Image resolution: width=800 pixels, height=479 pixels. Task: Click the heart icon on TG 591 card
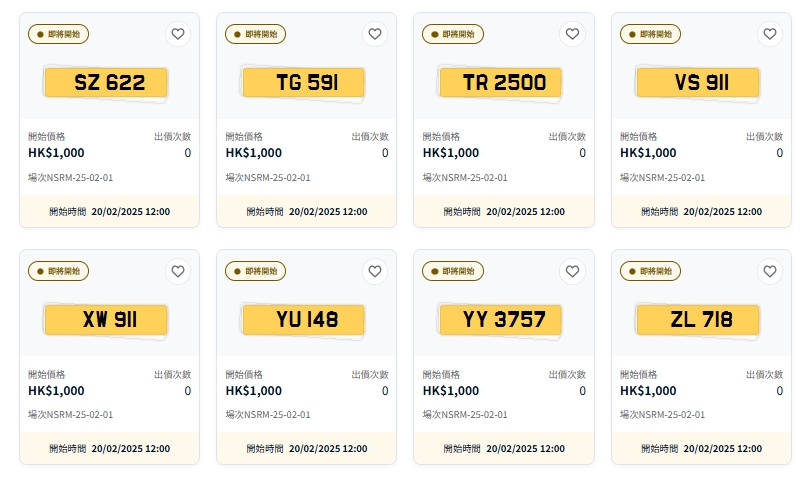pyautogui.click(x=375, y=34)
